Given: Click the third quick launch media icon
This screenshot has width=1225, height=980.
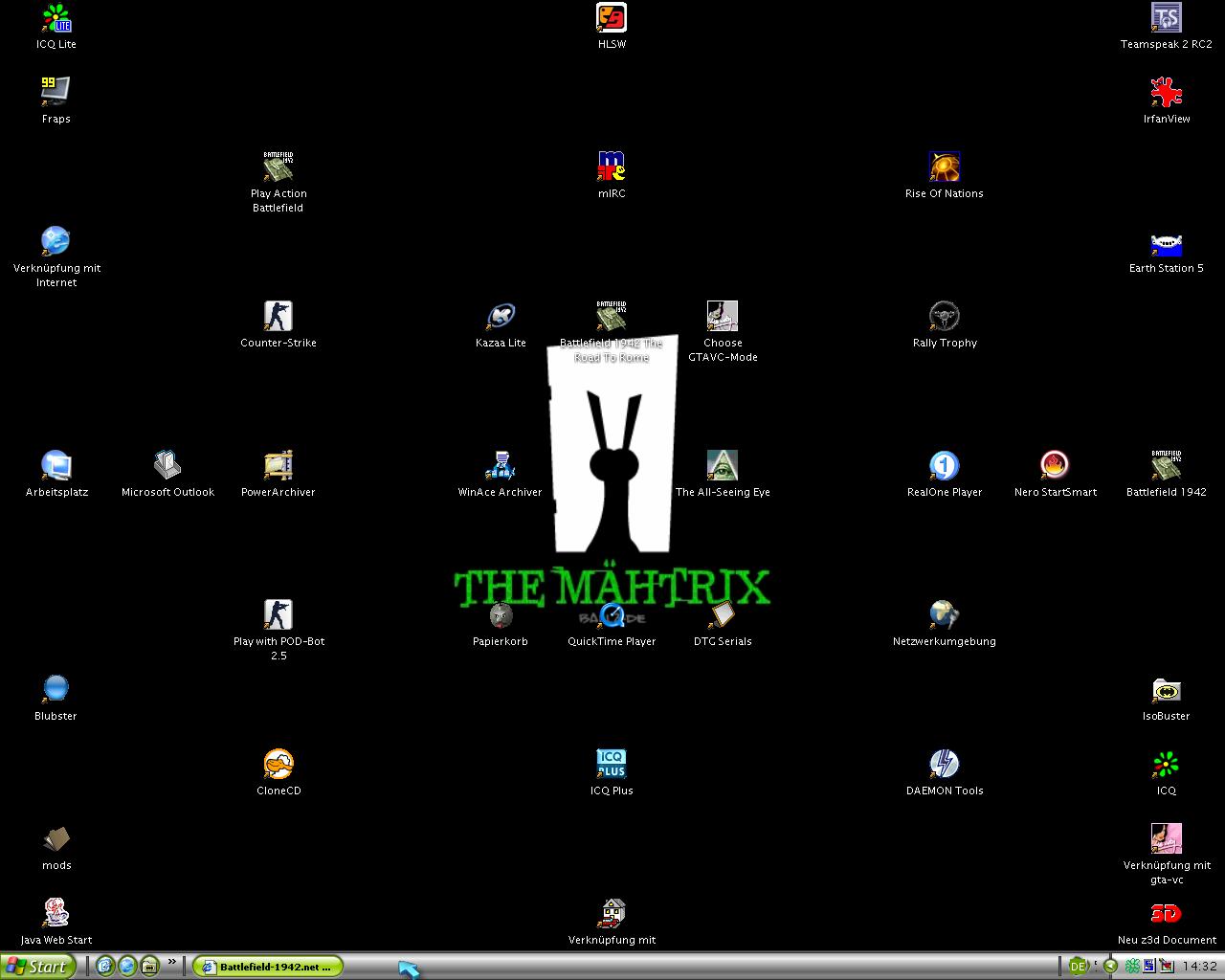Looking at the screenshot, I should (149, 967).
